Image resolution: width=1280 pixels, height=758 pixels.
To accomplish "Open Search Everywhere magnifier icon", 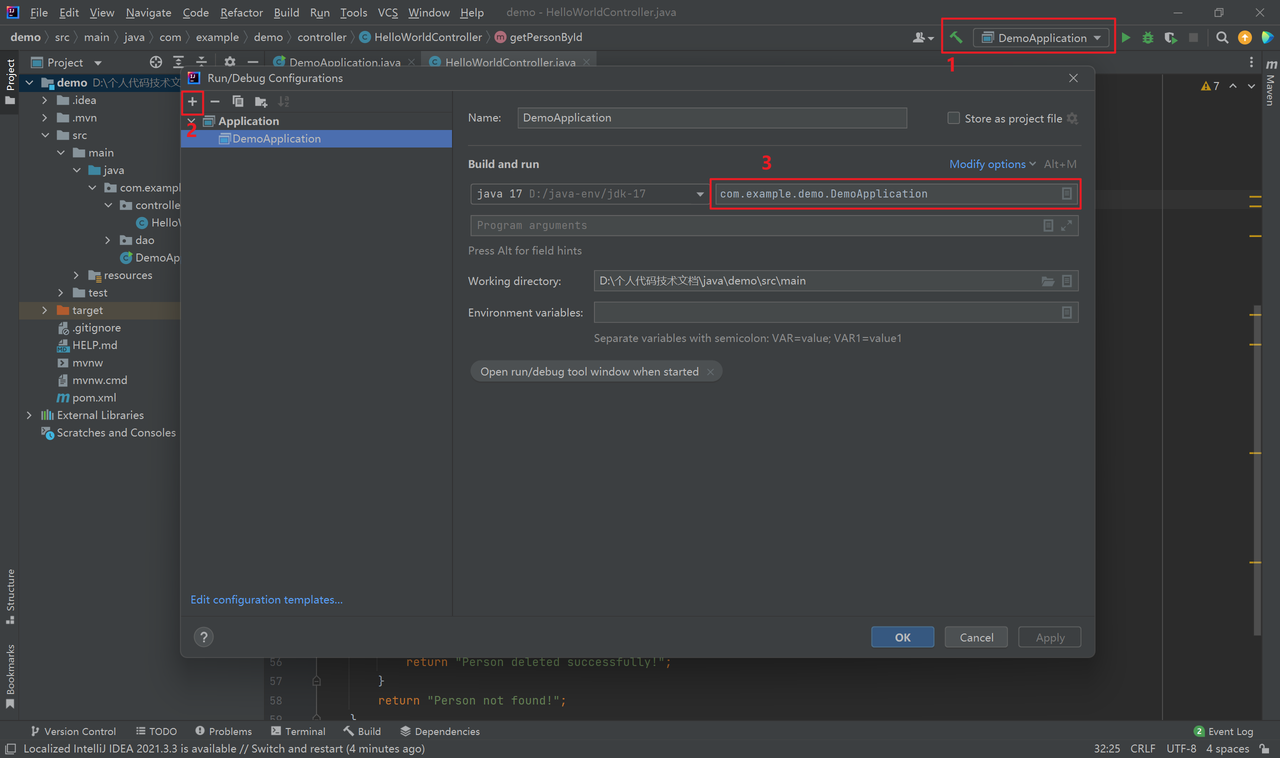I will (1222, 38).
